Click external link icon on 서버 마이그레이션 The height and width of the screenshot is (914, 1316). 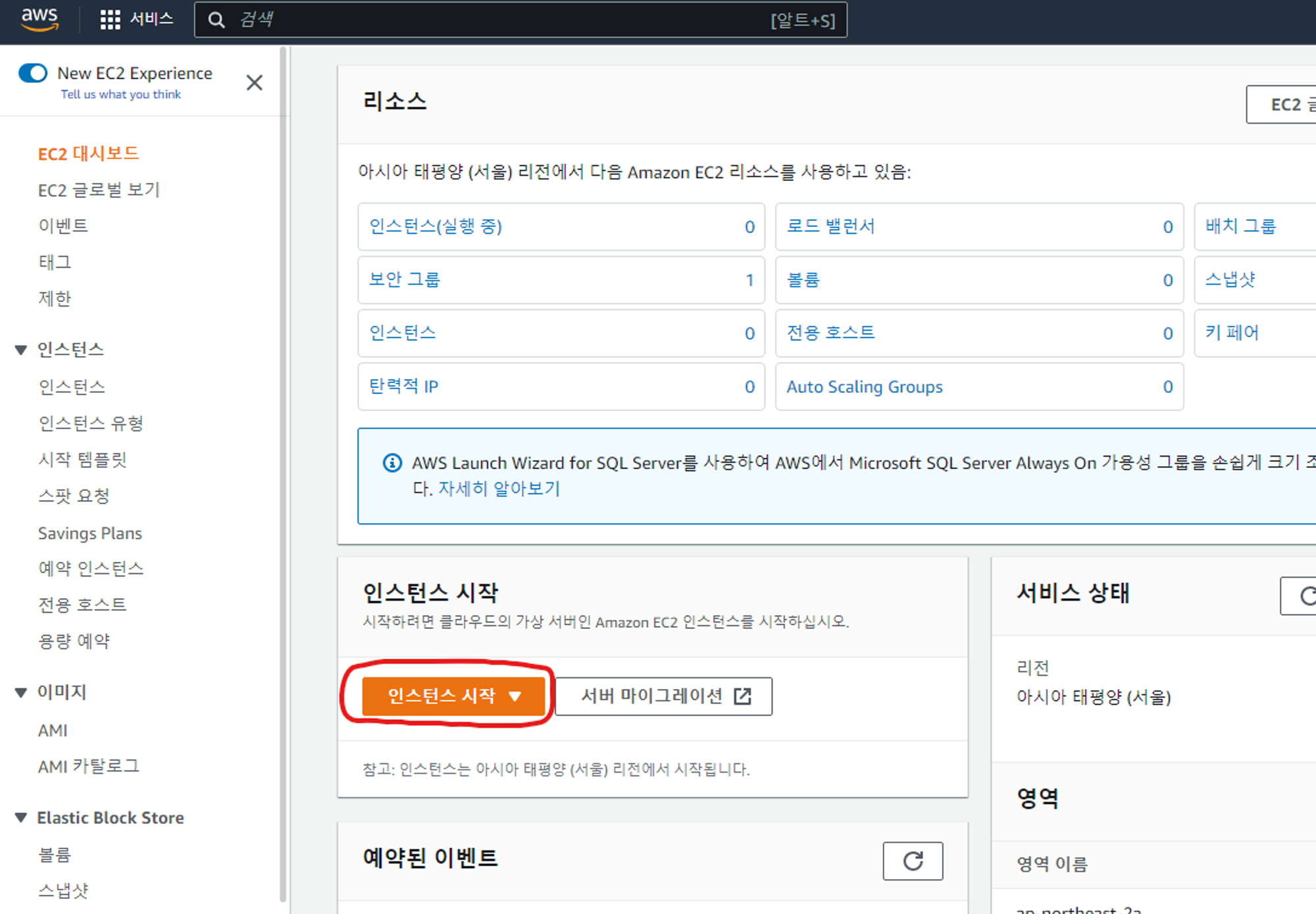742,696
